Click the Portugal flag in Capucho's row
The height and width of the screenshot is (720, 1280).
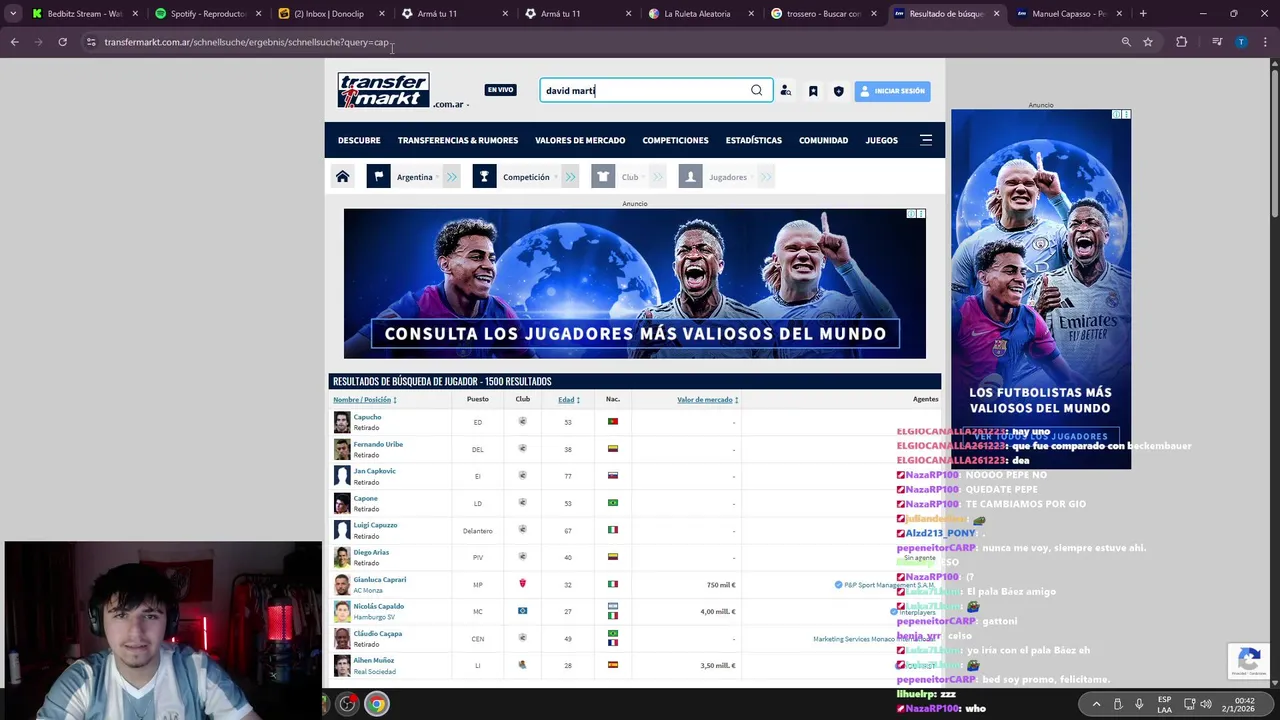pos(613,422)
